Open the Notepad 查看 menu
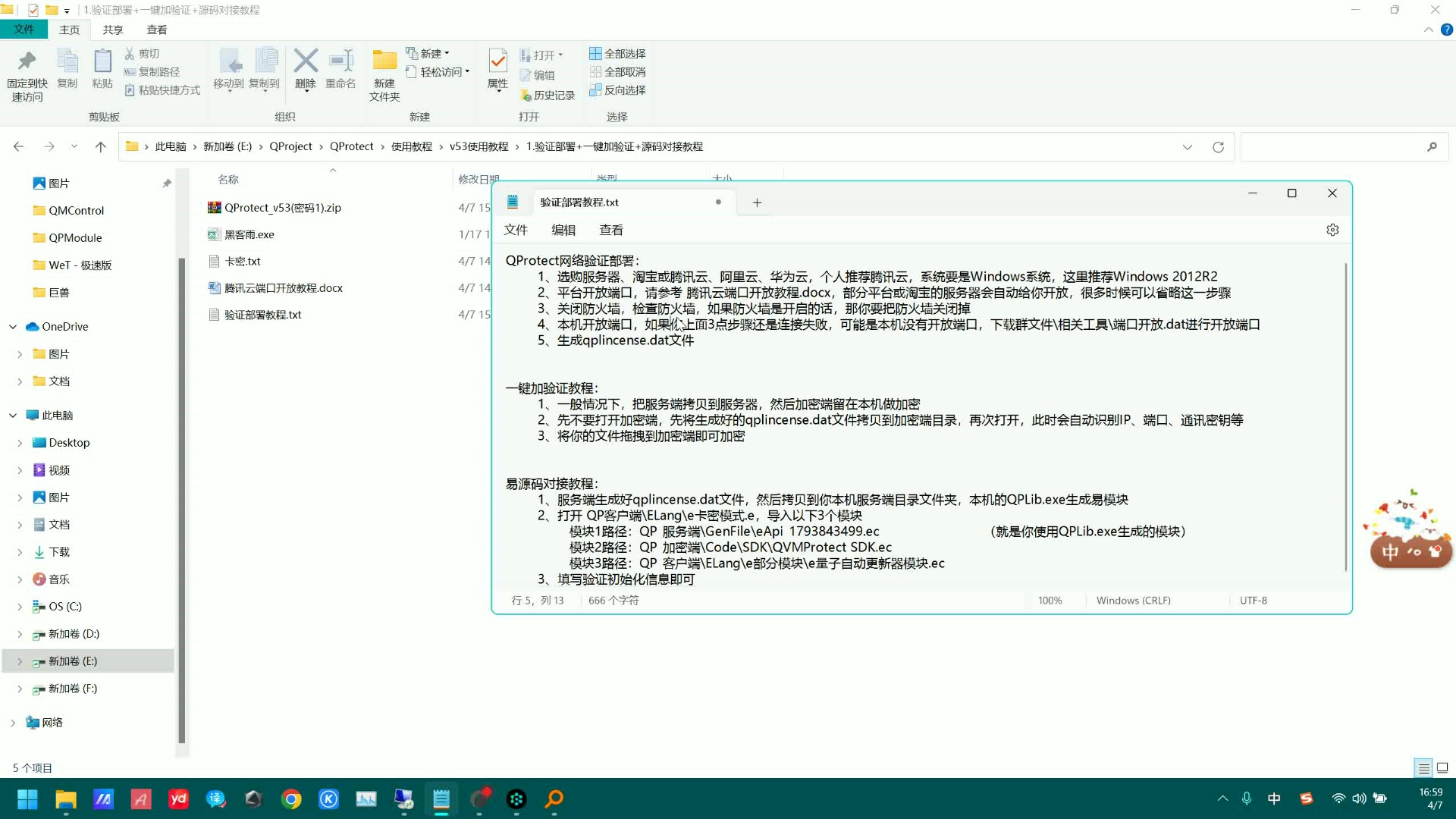The height and width of the screenshot is (819, 1456). 611,230
